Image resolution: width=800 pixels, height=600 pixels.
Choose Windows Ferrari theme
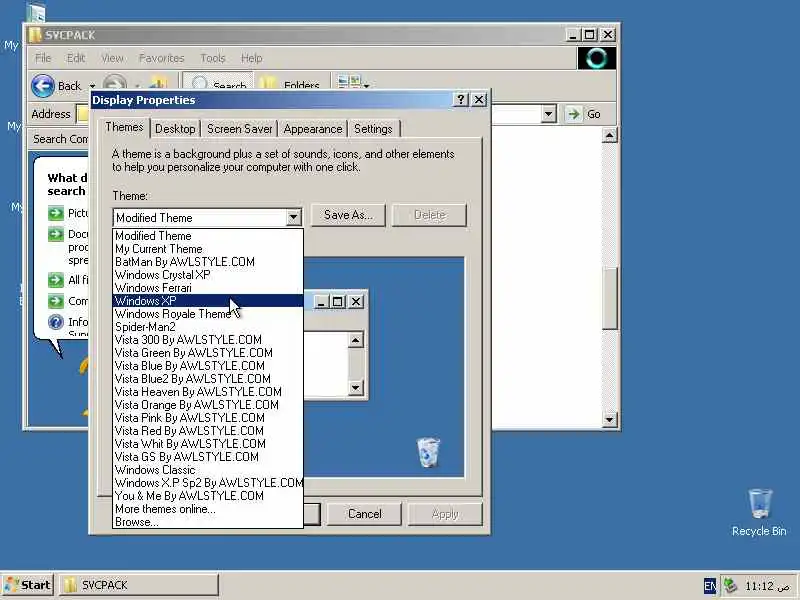click(208, 288)
